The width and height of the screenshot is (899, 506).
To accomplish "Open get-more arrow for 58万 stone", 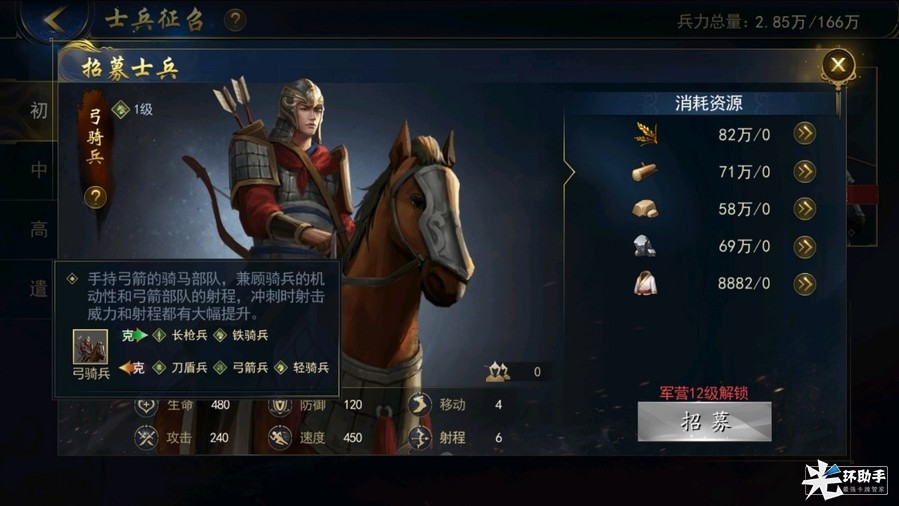I will coord(804,209).
